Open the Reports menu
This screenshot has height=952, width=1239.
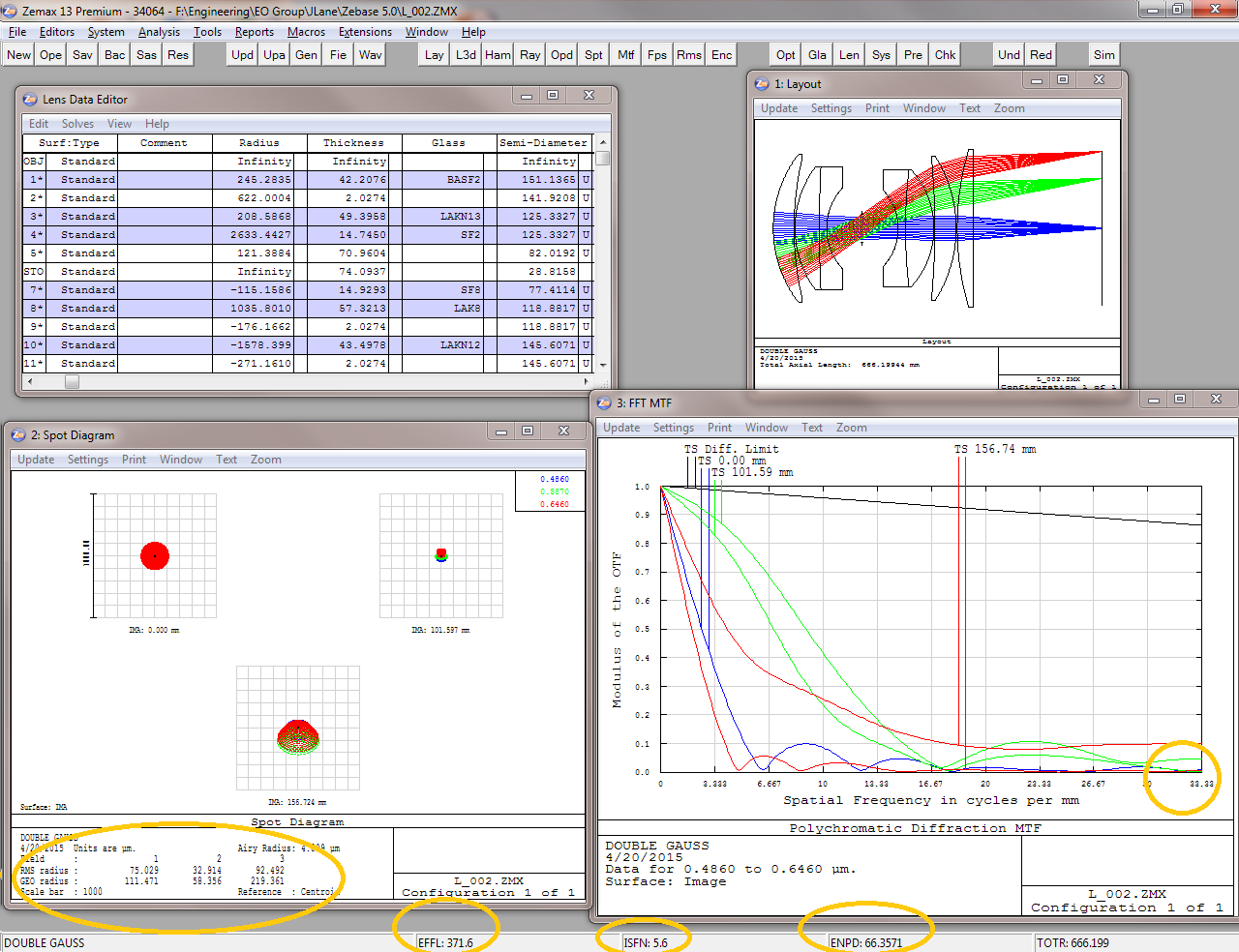pos(254,32)
